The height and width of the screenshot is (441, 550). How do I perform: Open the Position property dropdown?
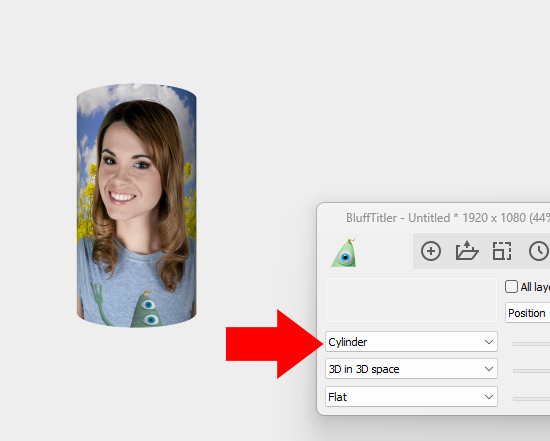tap(527, 313)
